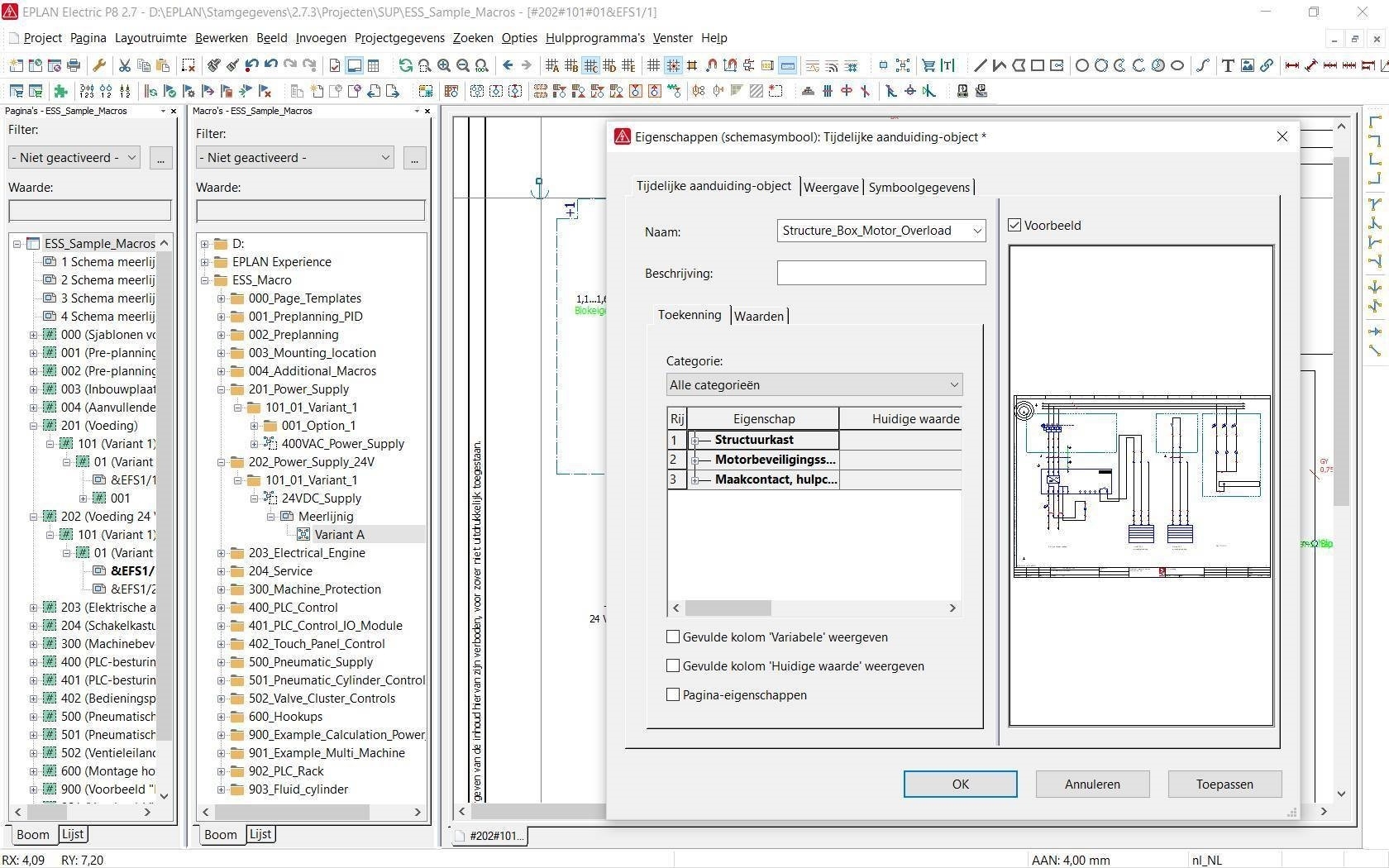Click the Zoom in magnifier icon
Screen dimensions: 1389x868
[x=444, y=65]
